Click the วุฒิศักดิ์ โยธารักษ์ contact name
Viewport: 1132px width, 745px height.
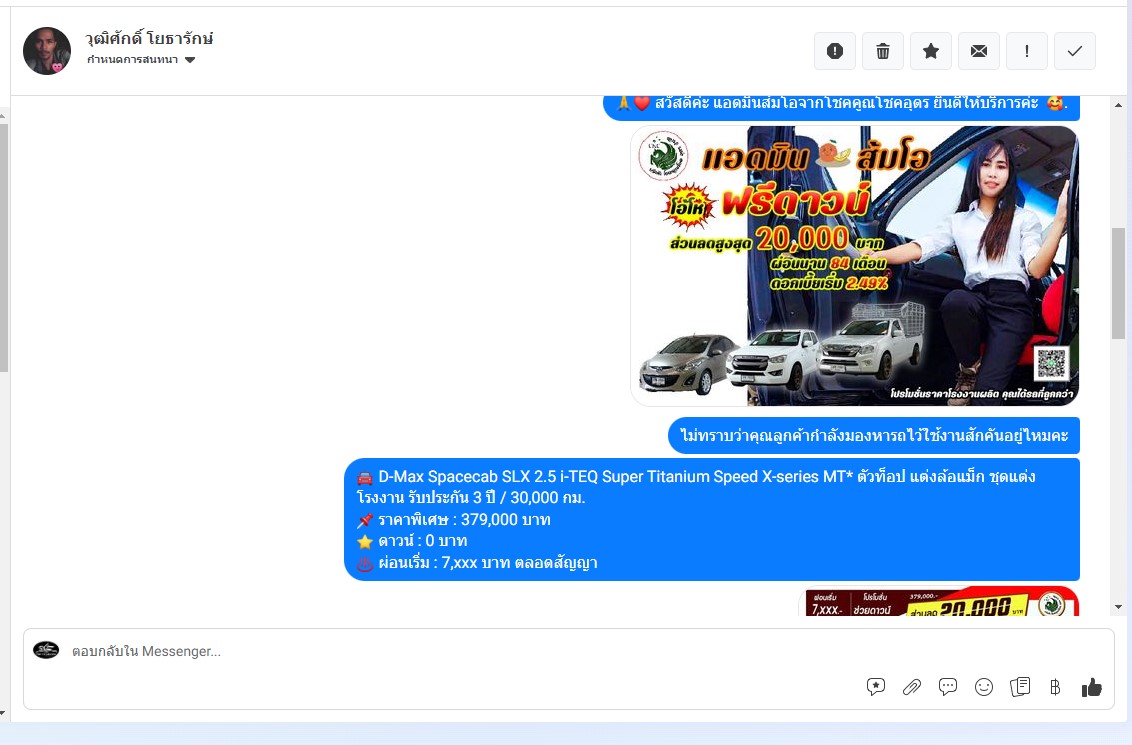pyautogui.click(x=149, y=38)
